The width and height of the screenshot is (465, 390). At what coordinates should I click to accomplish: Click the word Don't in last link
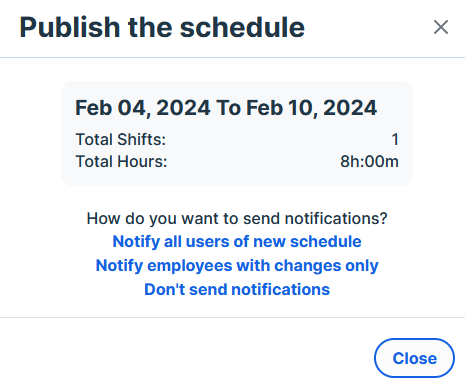click(165, 289)
